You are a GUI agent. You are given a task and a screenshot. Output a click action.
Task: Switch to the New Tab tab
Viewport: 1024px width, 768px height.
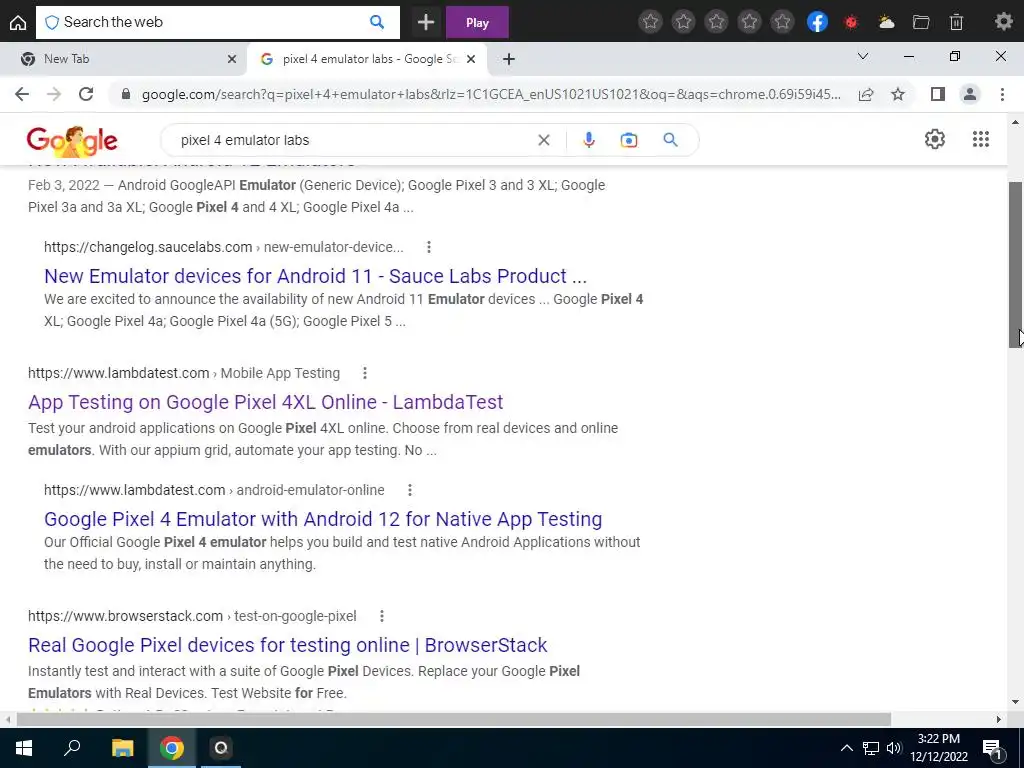[124, 59]
